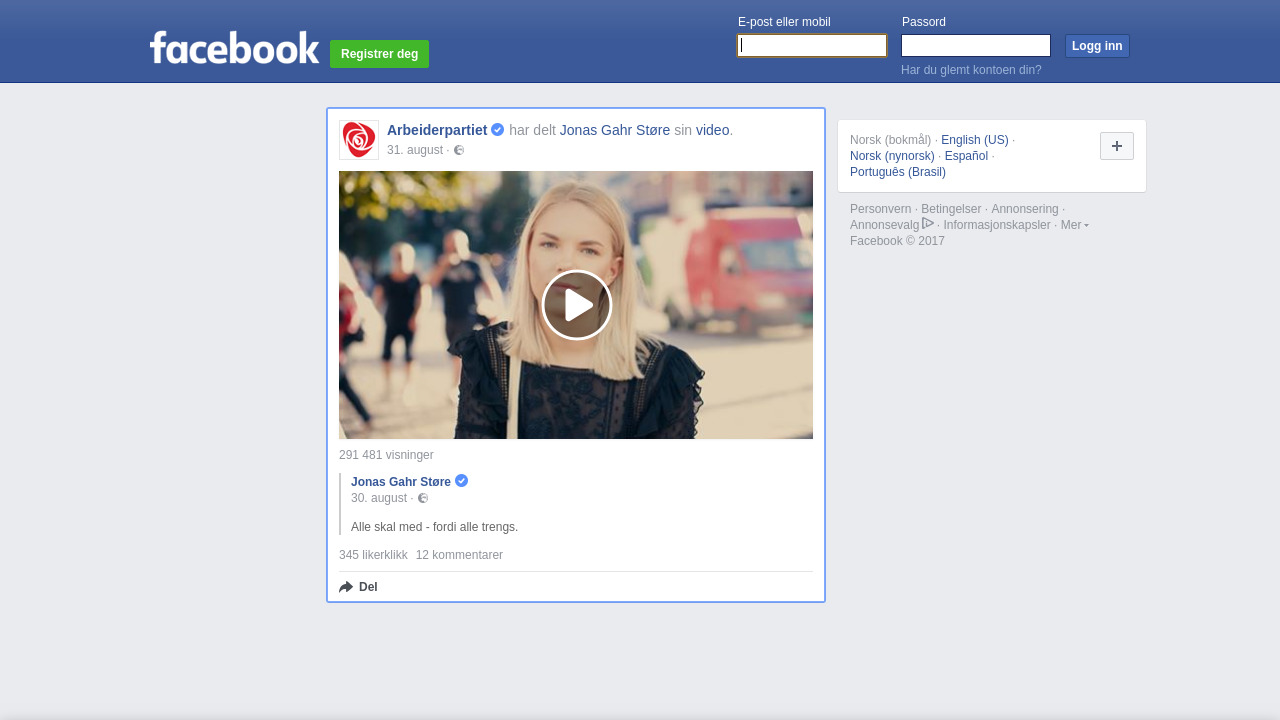The height and width of the screenshot is (720, 1280).
Task: Click the Del share button
Action: pos(358,587)
